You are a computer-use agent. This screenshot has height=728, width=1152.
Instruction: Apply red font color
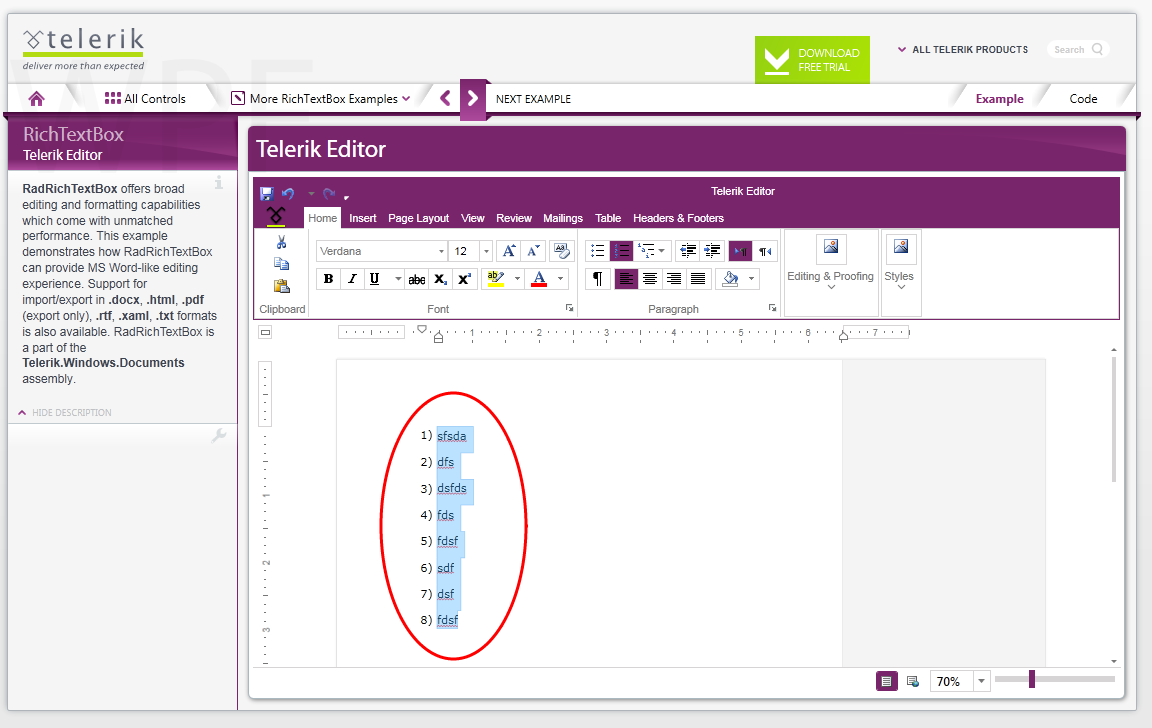tap(539, 279)
